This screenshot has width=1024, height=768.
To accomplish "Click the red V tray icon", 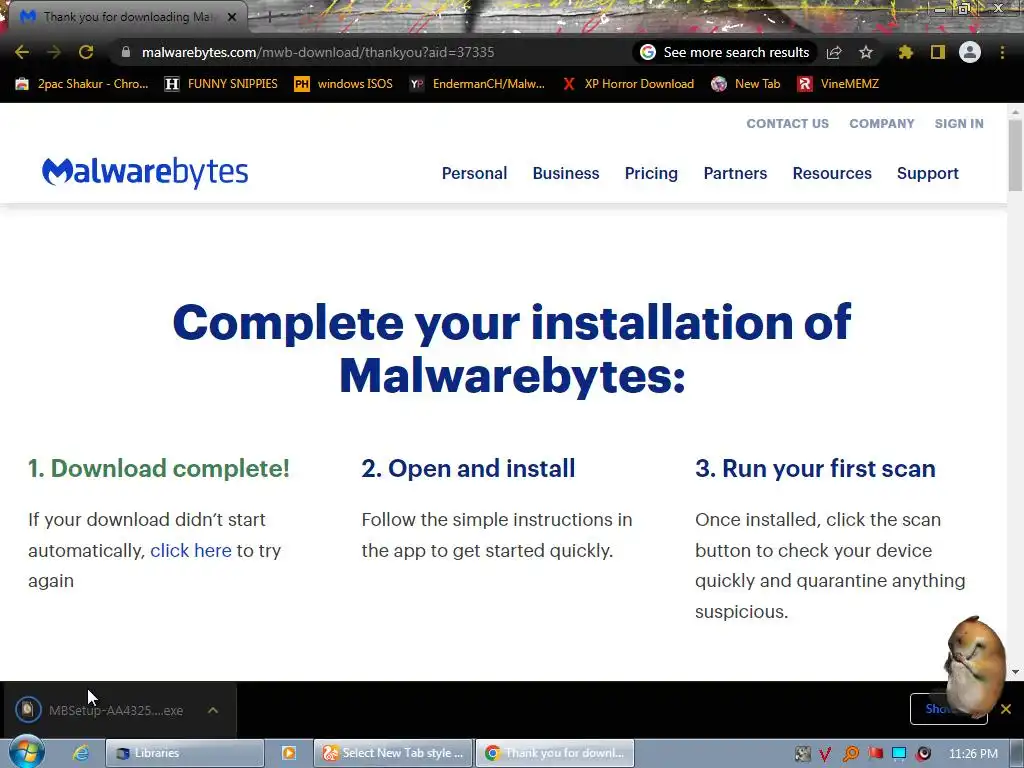I will point(825,754).
